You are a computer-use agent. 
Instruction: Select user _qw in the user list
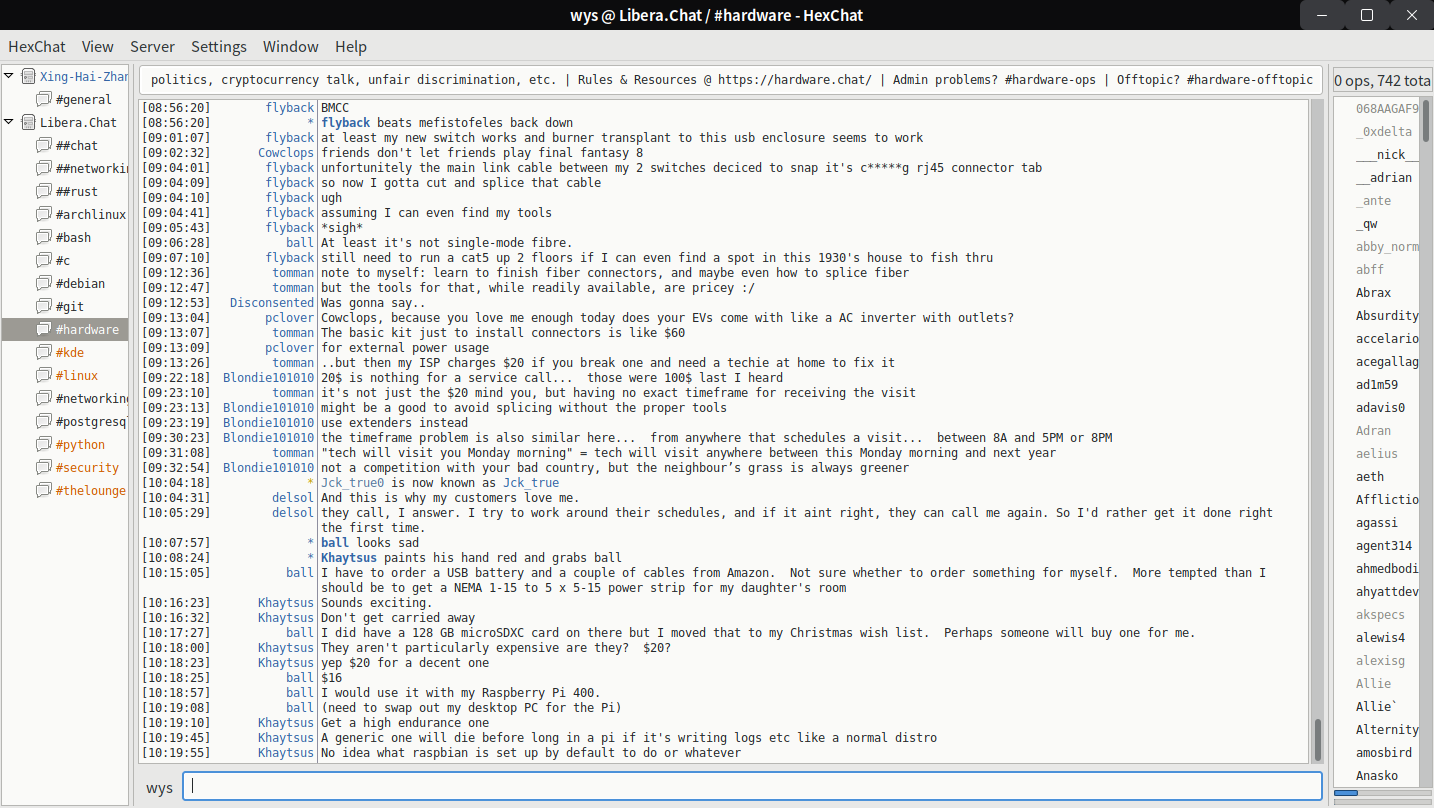[x=1366, y=223]
